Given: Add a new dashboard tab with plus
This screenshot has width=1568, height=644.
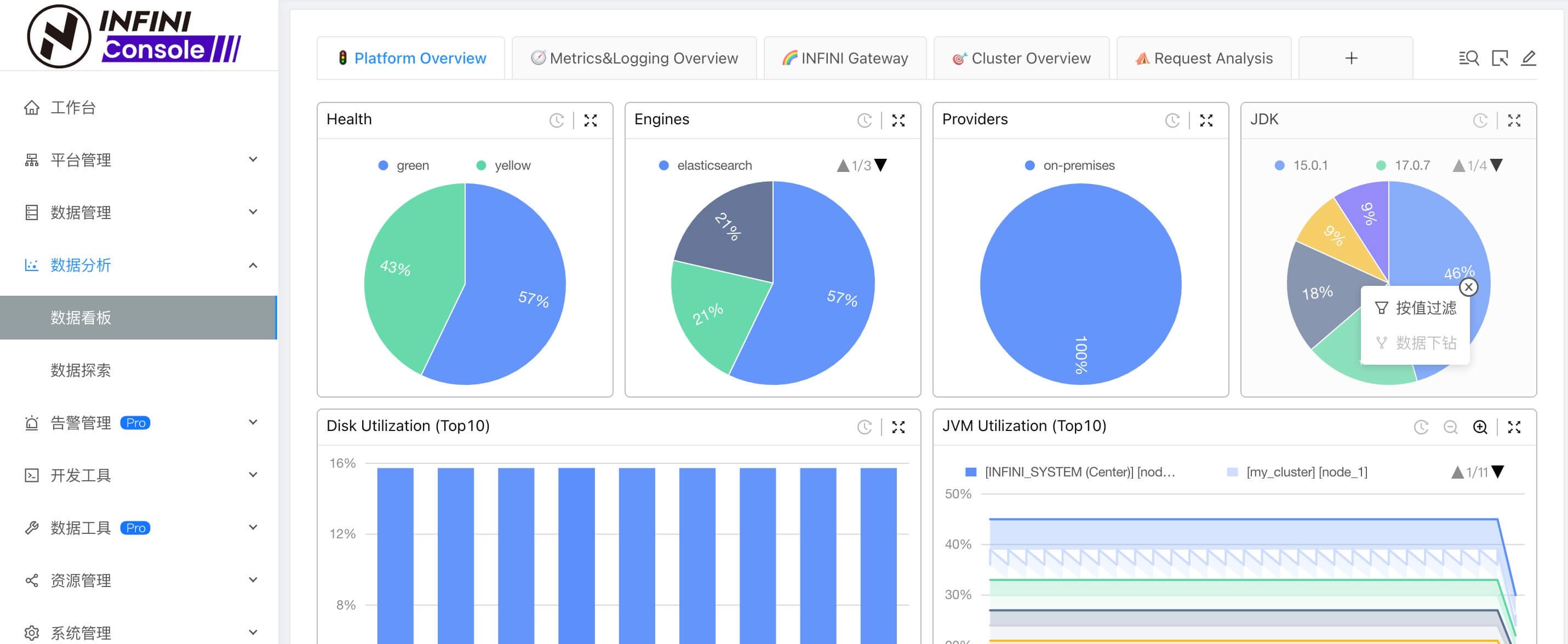Looking at the screenshot, I should point(1351,58).
